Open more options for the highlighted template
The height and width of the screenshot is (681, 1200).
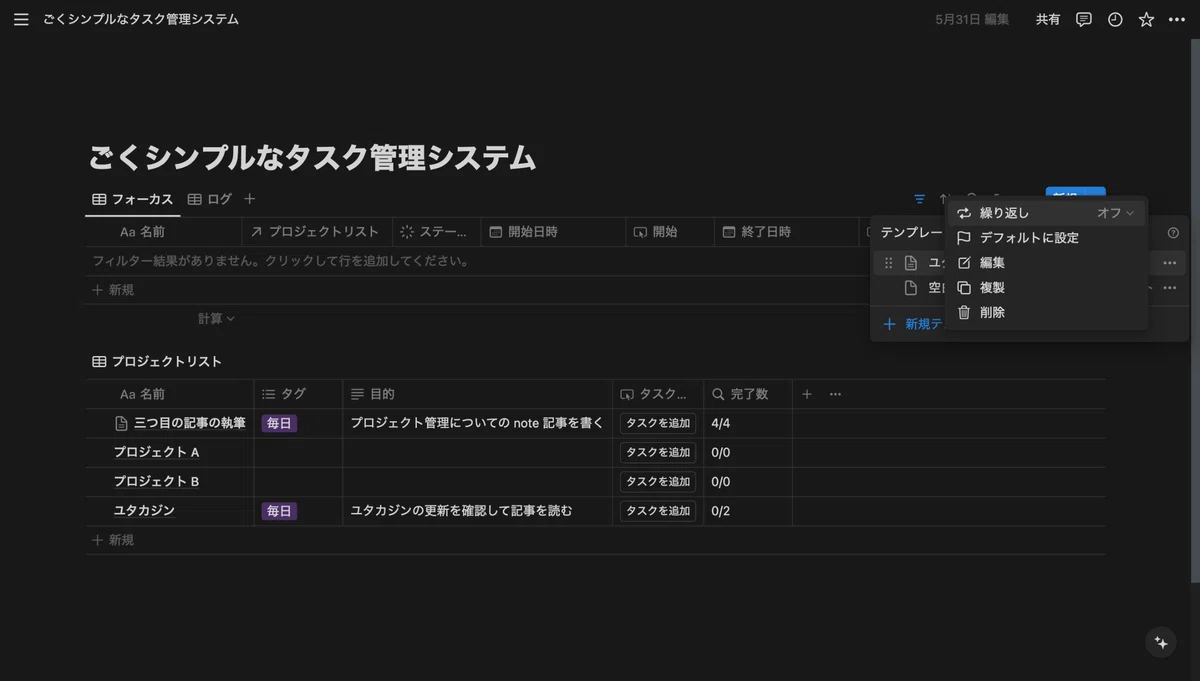tap(1169, 263)
